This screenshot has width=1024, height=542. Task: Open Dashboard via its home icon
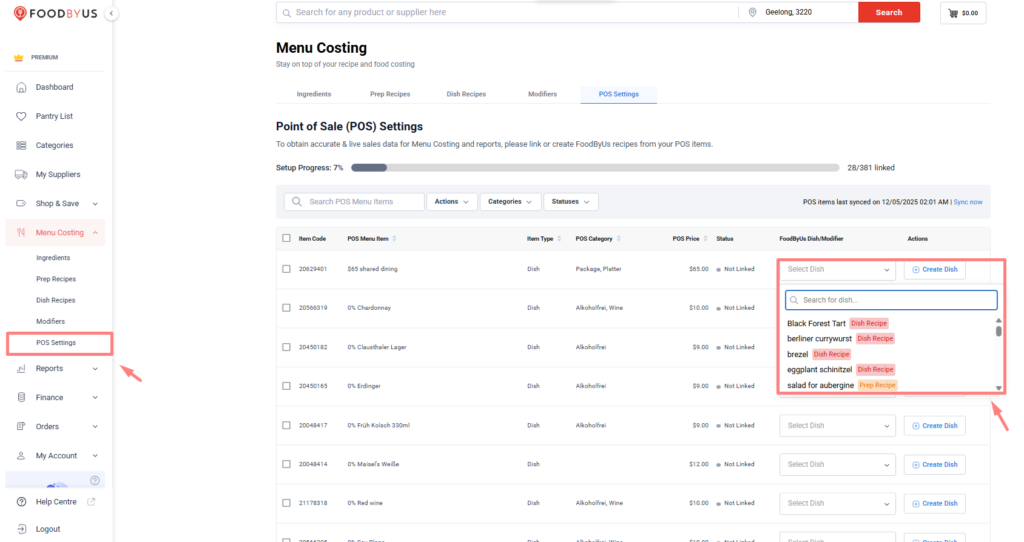21,87
